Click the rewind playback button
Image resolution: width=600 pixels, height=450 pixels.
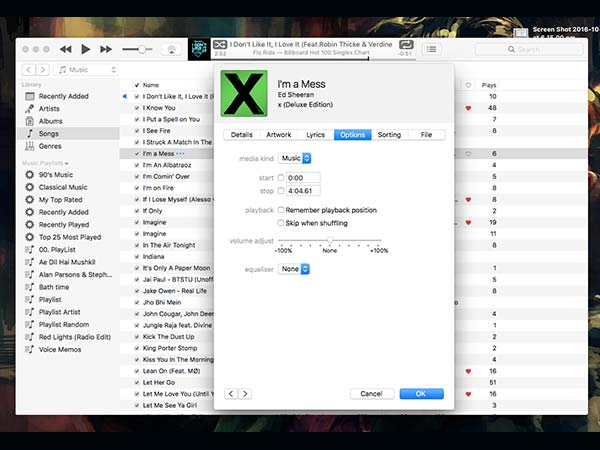tap(66, 49)
